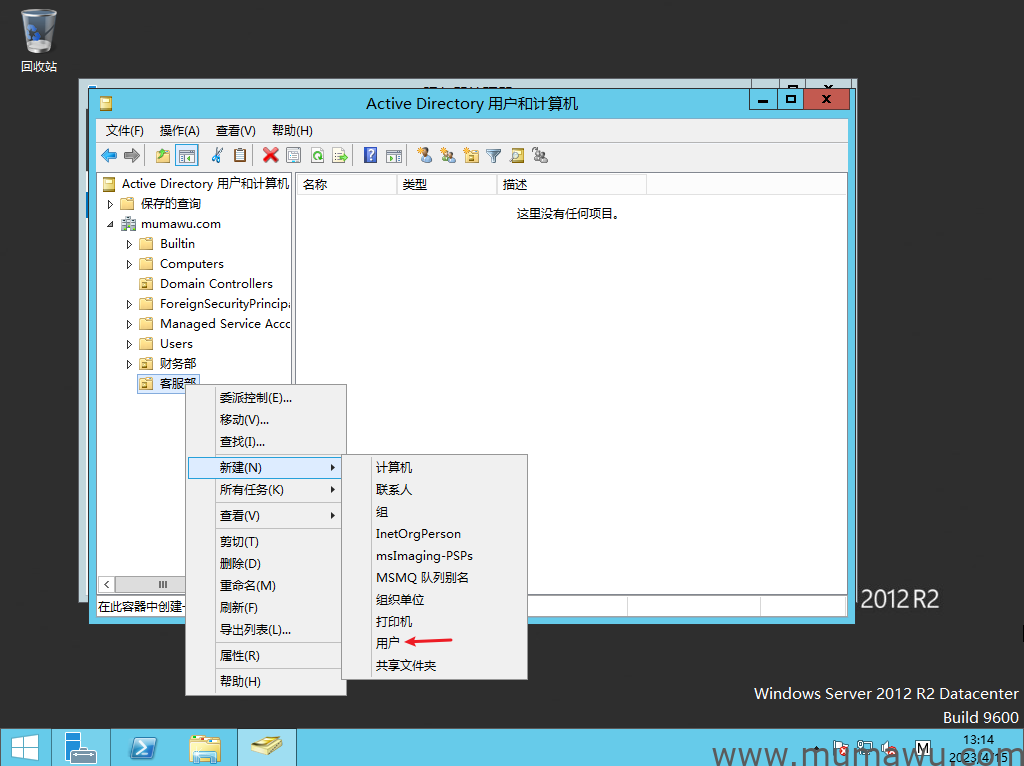The image size is (1024, 766).
Task: Expand the 保存的查询 tree node
Action: coord(110,204)
